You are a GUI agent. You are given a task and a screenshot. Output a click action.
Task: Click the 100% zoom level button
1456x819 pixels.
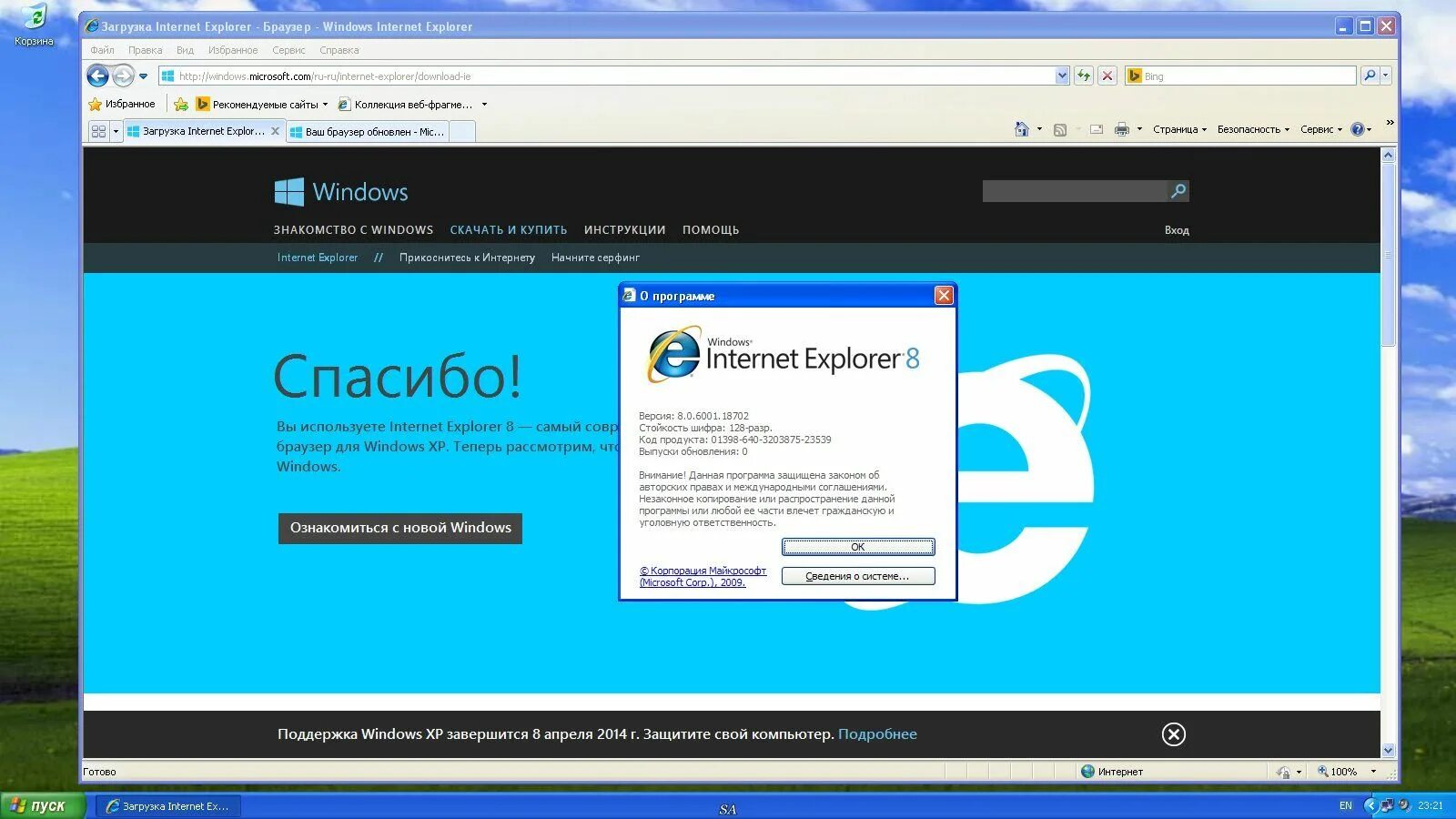pyautogui.click(x=1344, y=772)
